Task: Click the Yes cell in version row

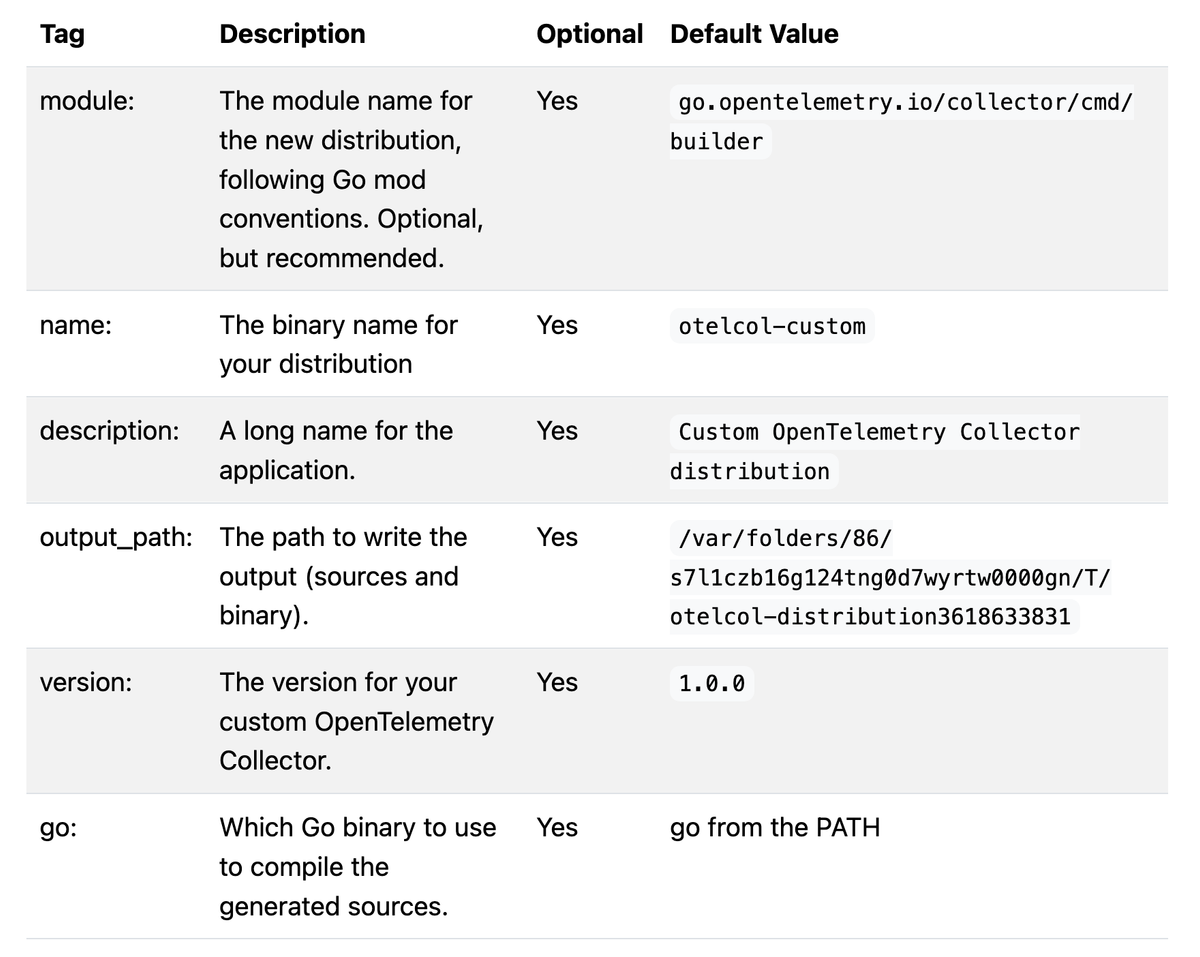Action: (557, 682)
